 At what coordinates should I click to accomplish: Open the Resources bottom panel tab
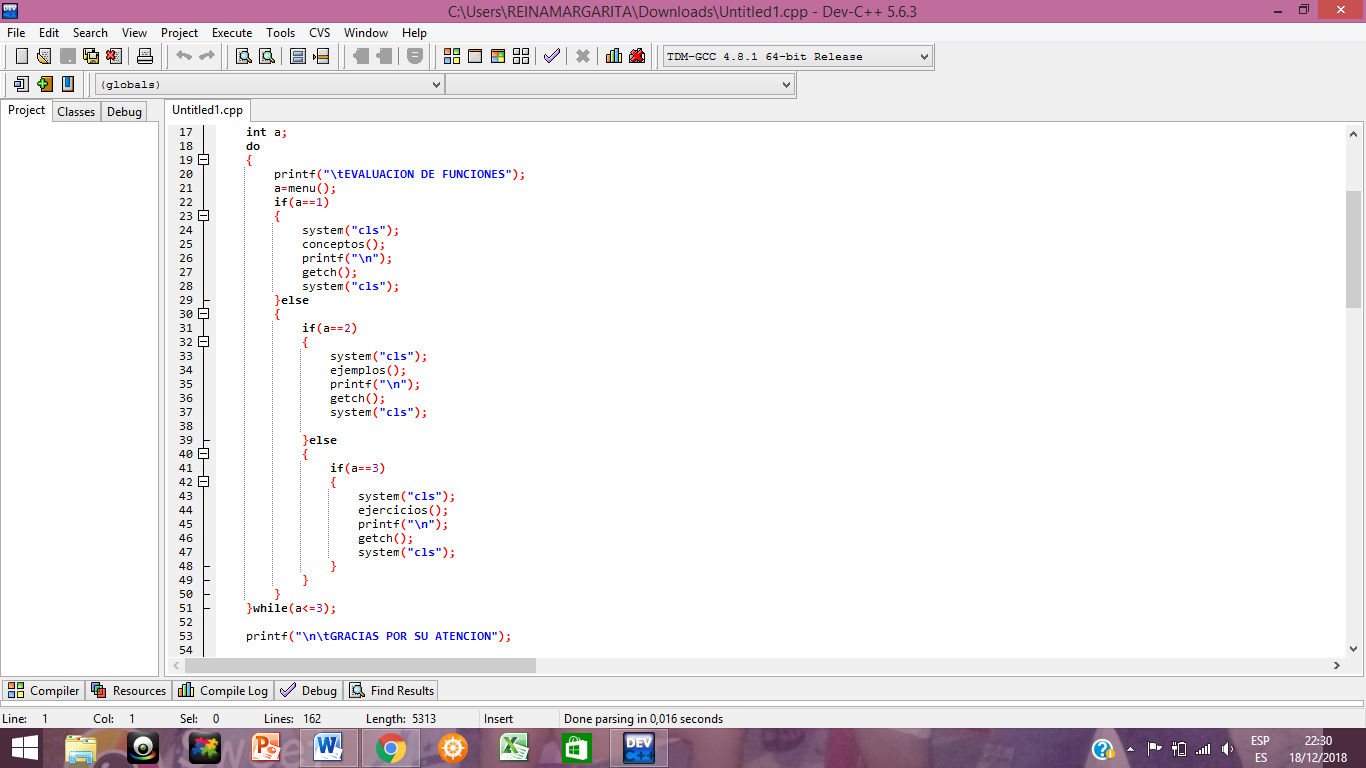pyautogui.click(x=129, y=690)
